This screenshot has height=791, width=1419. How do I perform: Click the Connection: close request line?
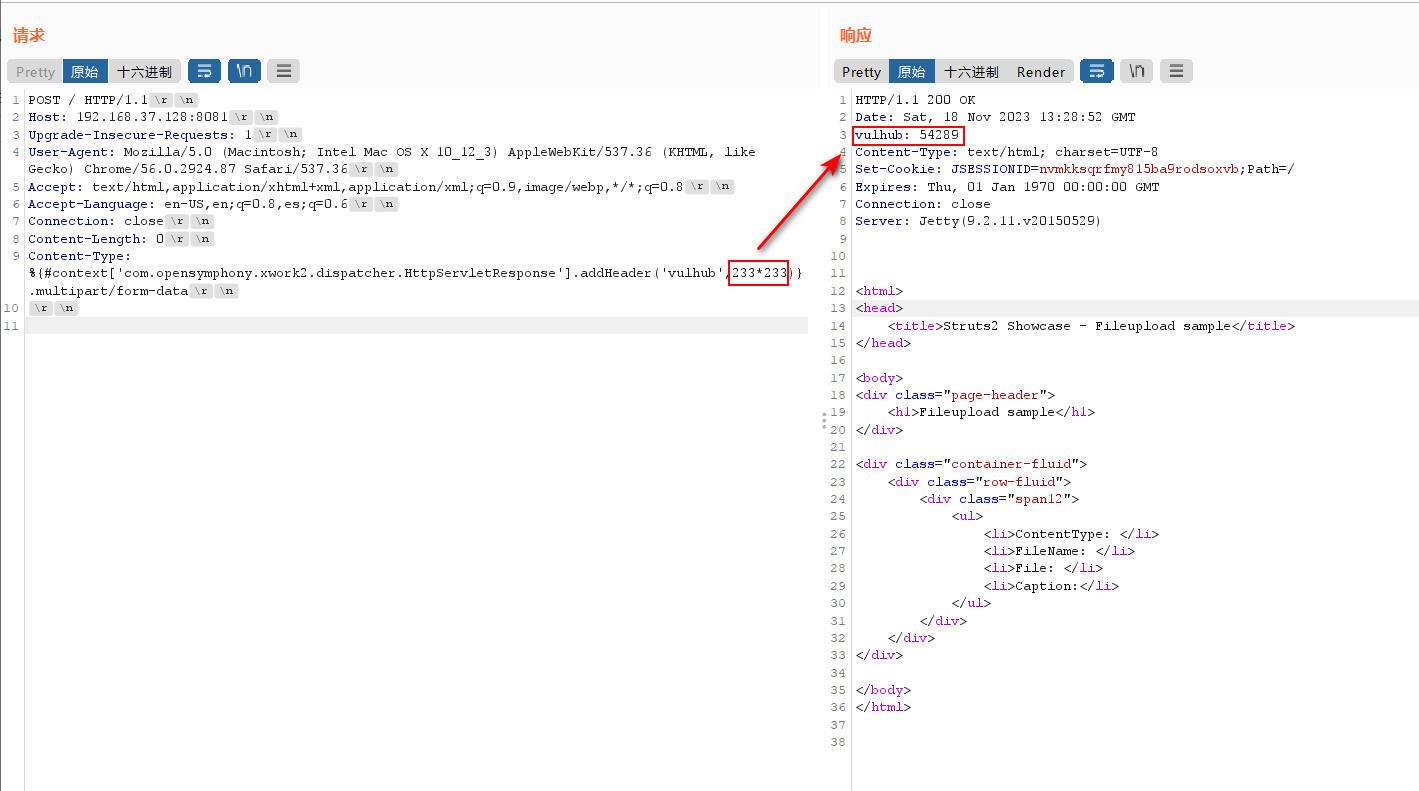(x=96, y=221)
